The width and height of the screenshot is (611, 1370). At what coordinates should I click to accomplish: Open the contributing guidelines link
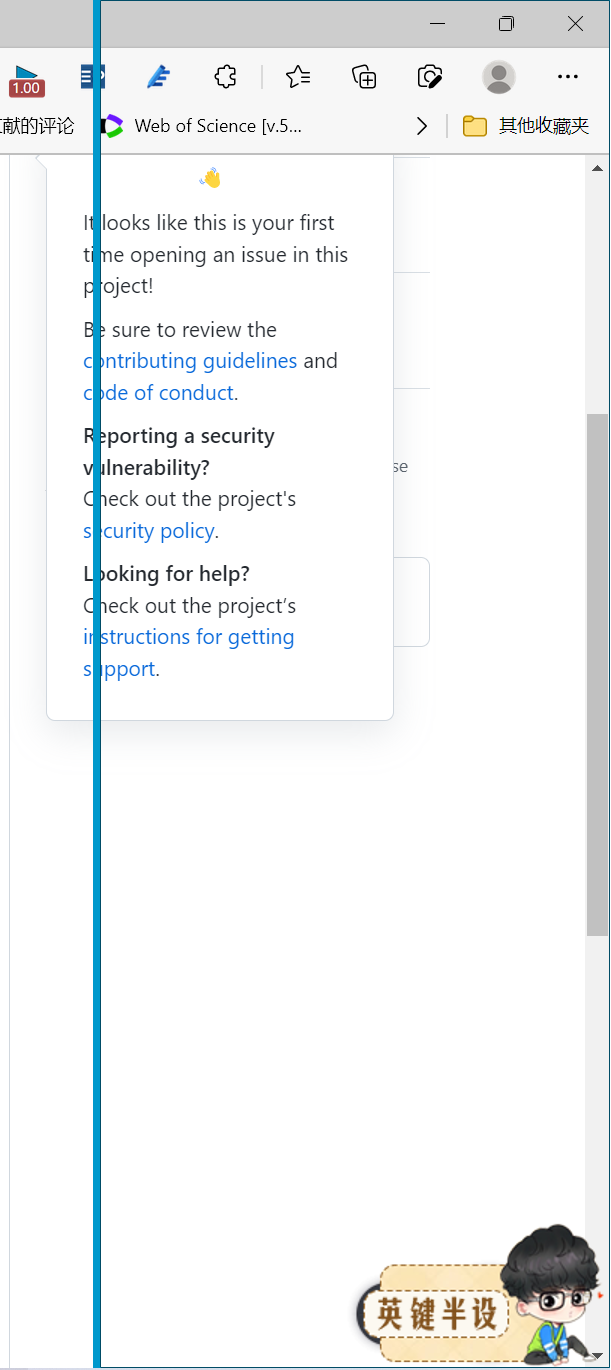pos(189,361)
